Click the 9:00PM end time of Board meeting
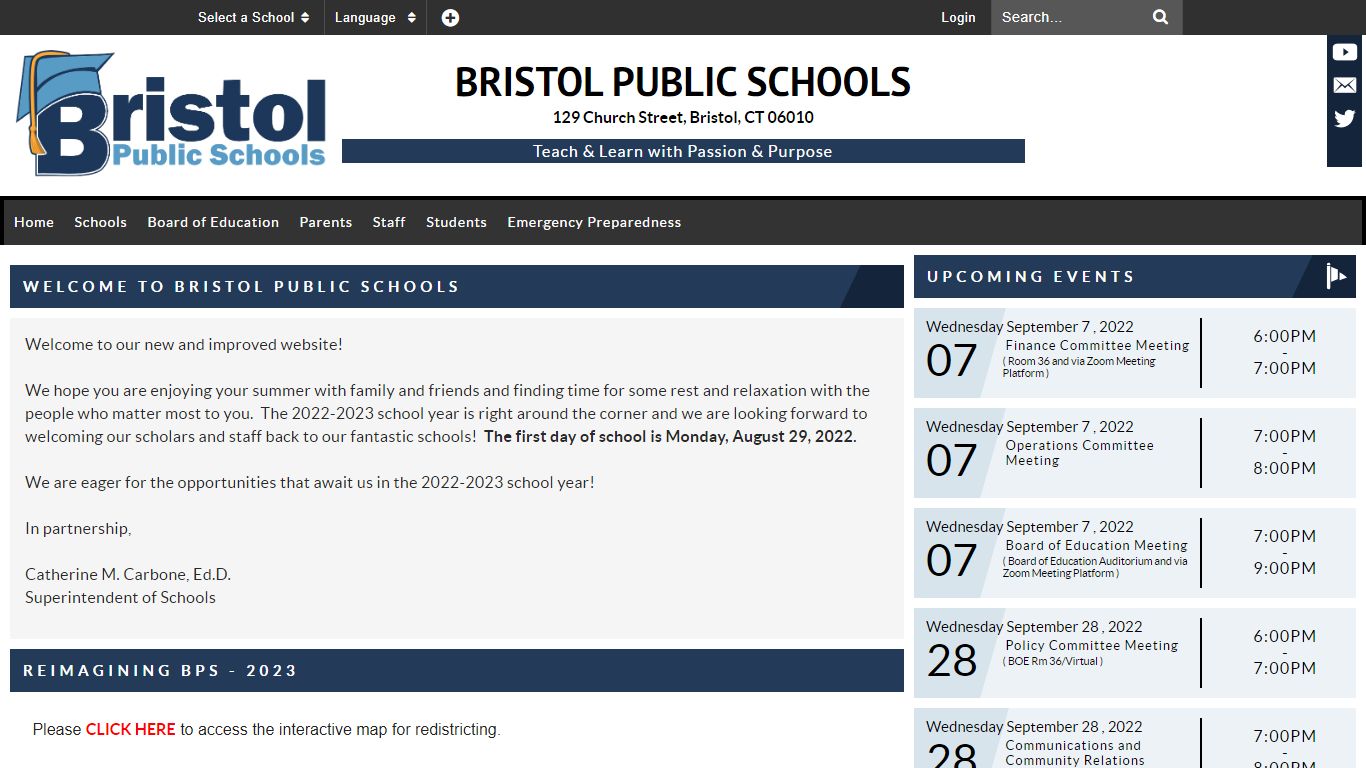Viewport: 1366px width, 768px height. pos(1285,568)
